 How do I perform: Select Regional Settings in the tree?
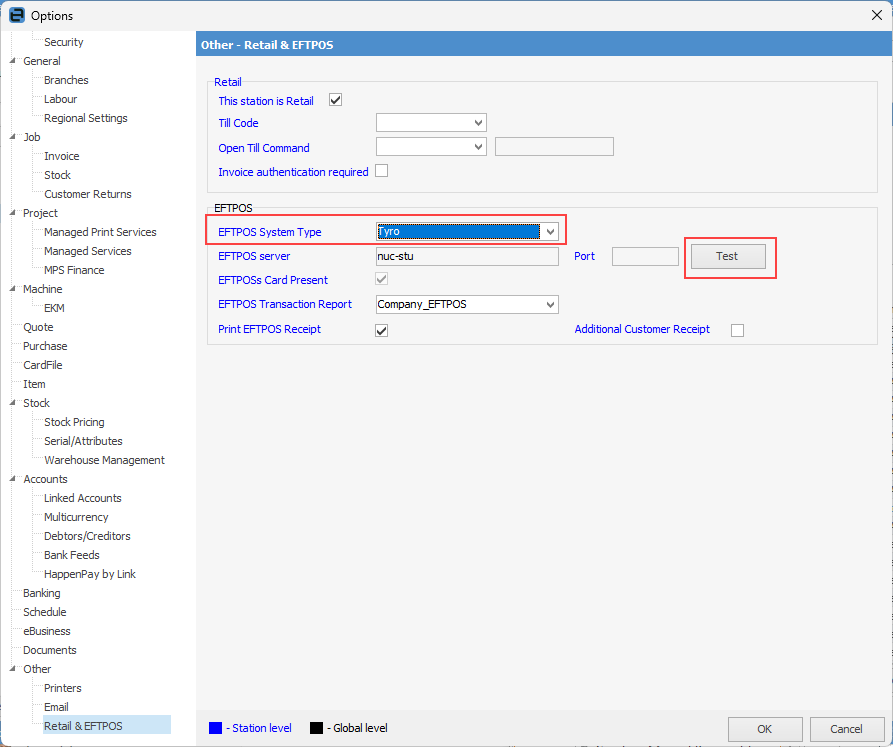(x=85, y=118)
